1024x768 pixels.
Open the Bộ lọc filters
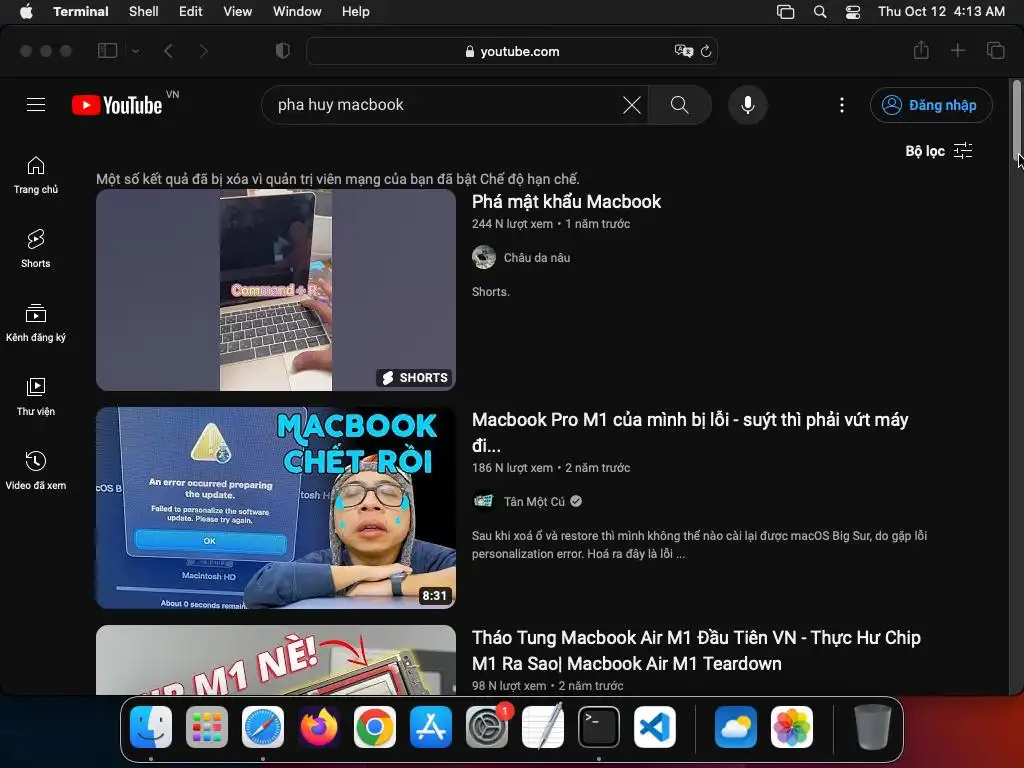[938, 151]
